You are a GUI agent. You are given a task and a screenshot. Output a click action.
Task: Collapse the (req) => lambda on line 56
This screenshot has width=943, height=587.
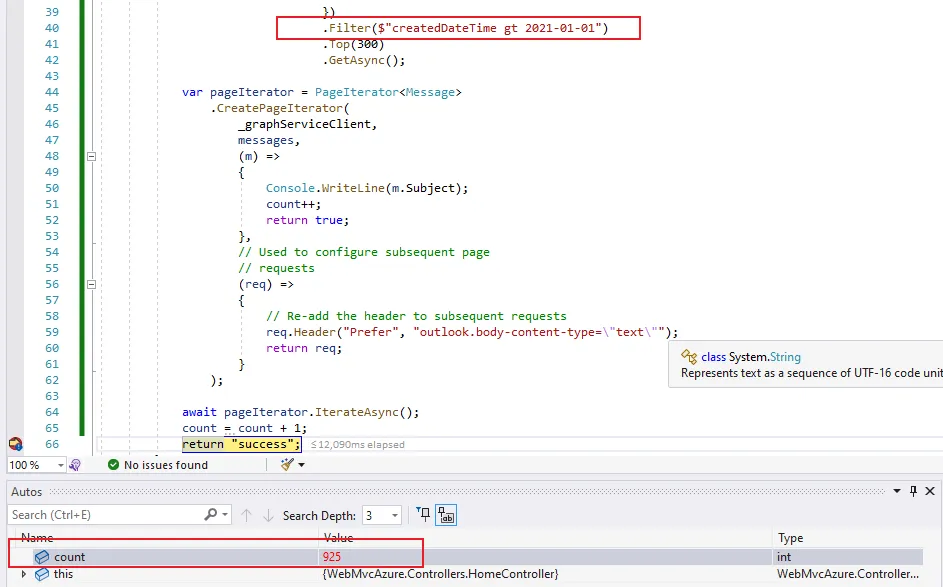(91, 284)
